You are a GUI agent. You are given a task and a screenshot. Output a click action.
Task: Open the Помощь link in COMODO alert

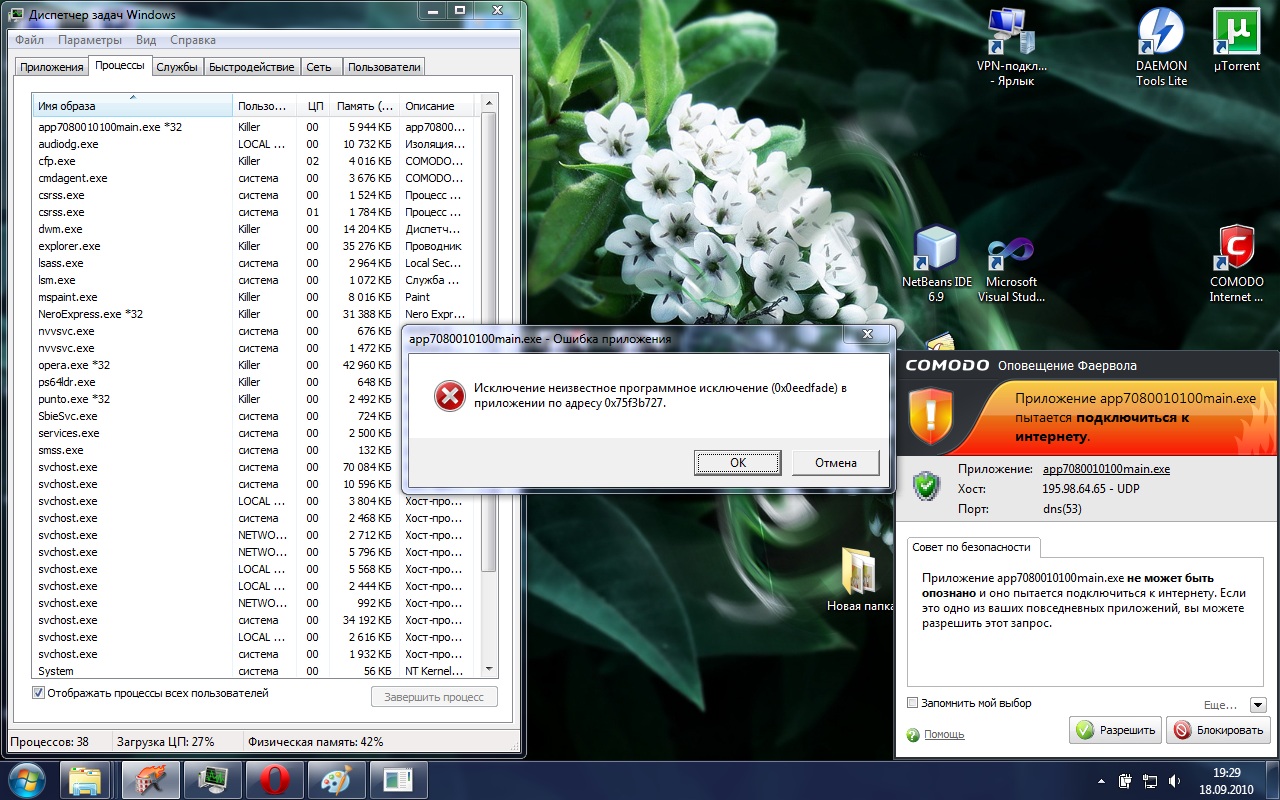944,734
